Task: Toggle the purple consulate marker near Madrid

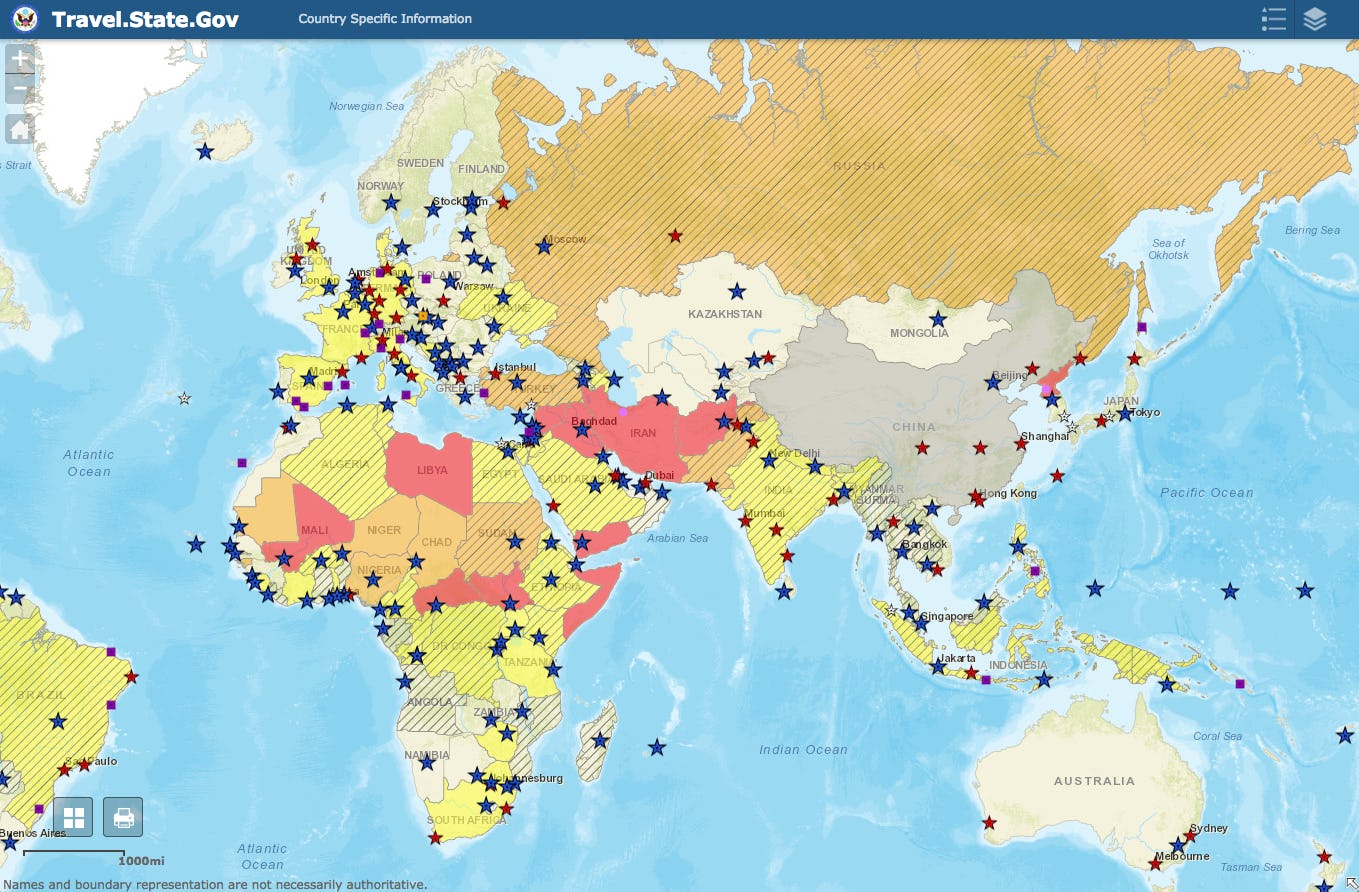Action: click(x=328, y=386)
